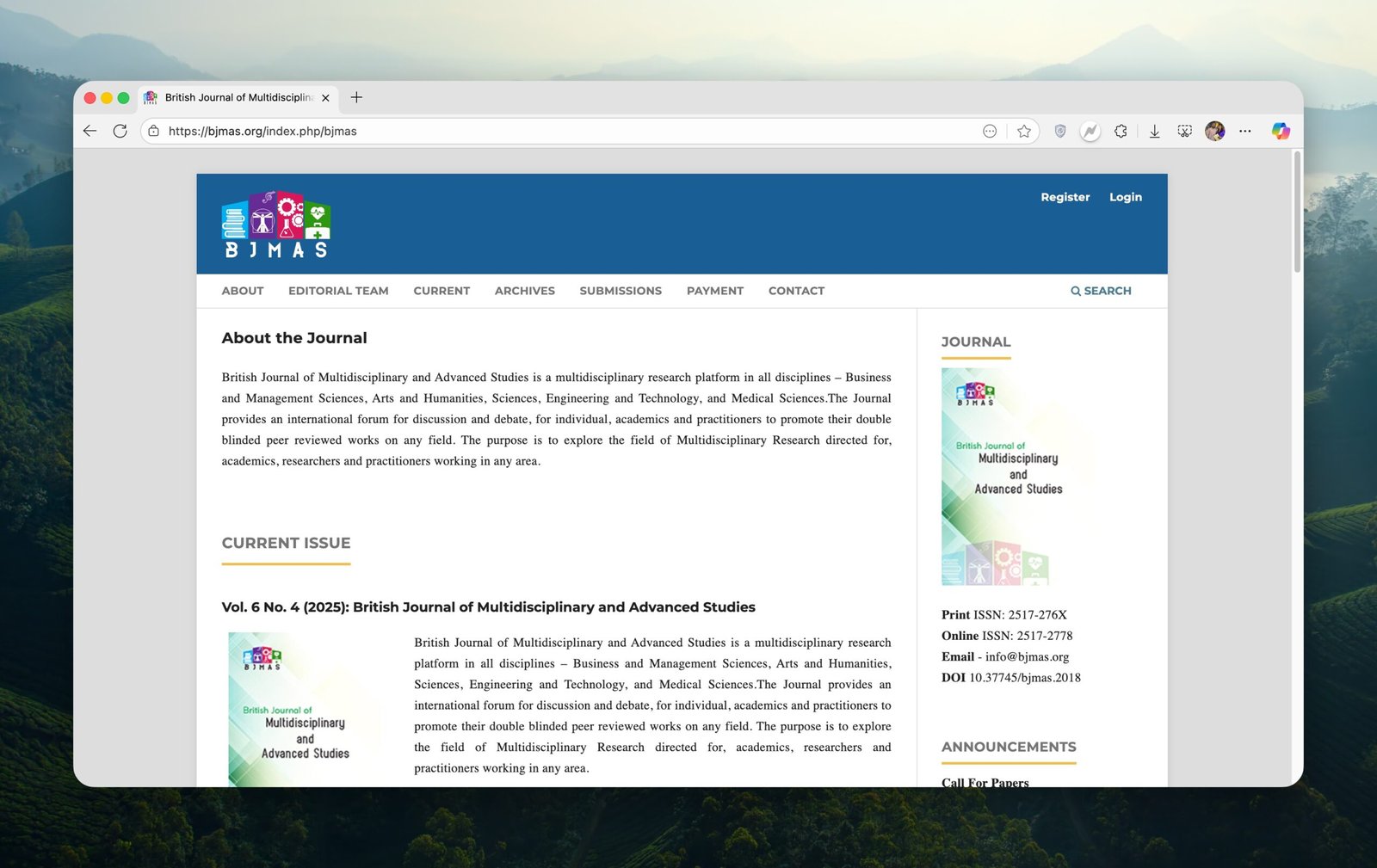
Task: Open the ARCHIVES menu item
Action: click(x=524, y=291)
